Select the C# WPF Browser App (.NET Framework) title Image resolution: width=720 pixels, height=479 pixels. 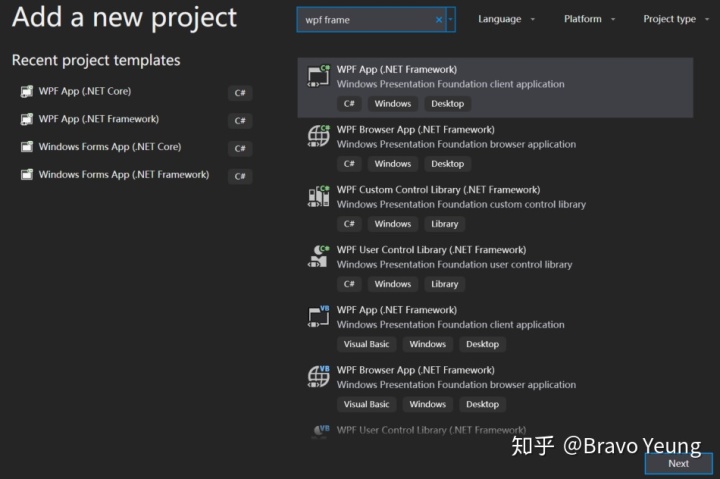(416, 130)
